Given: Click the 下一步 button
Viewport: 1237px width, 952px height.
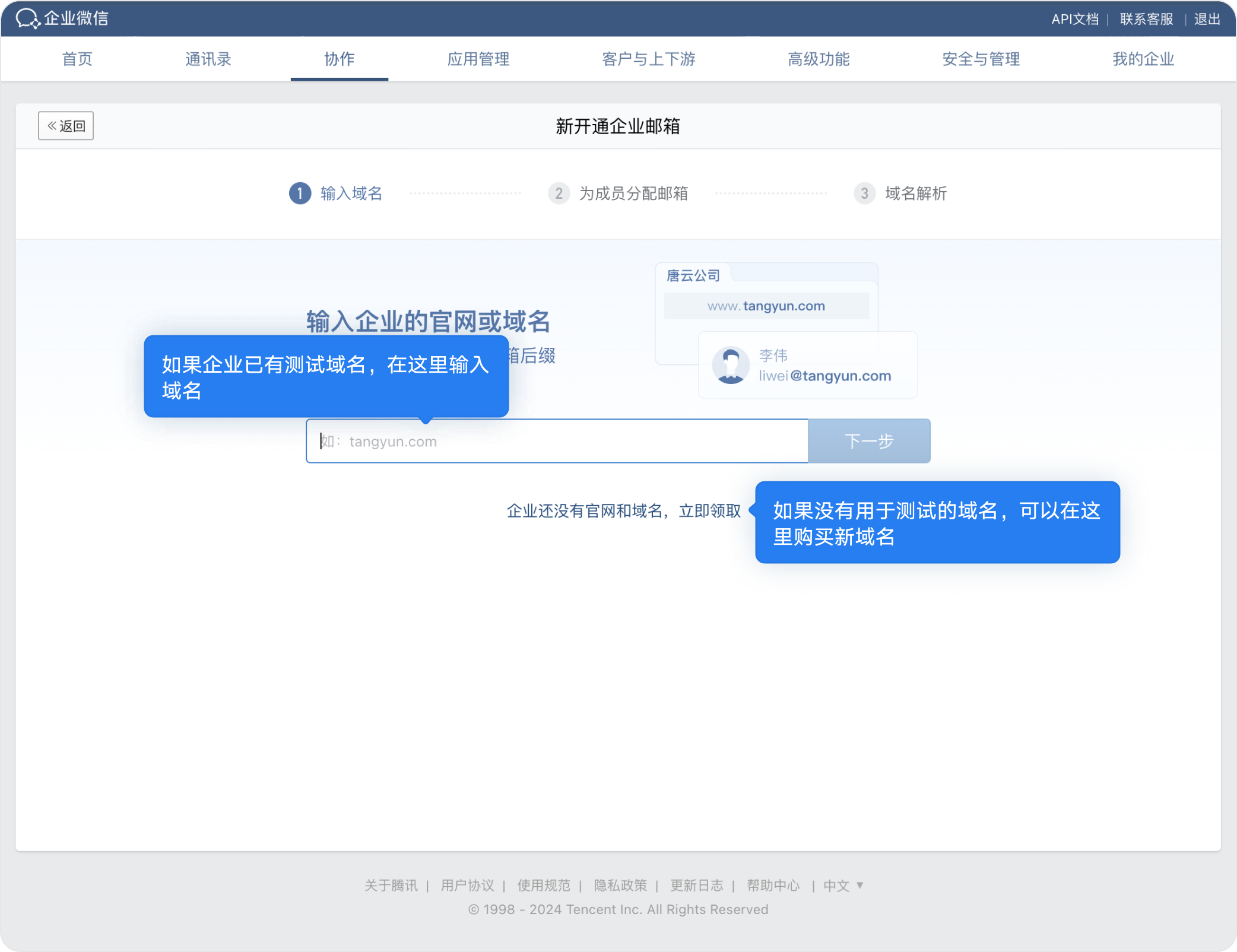Looking at the screenshot, I should [869, 441].
